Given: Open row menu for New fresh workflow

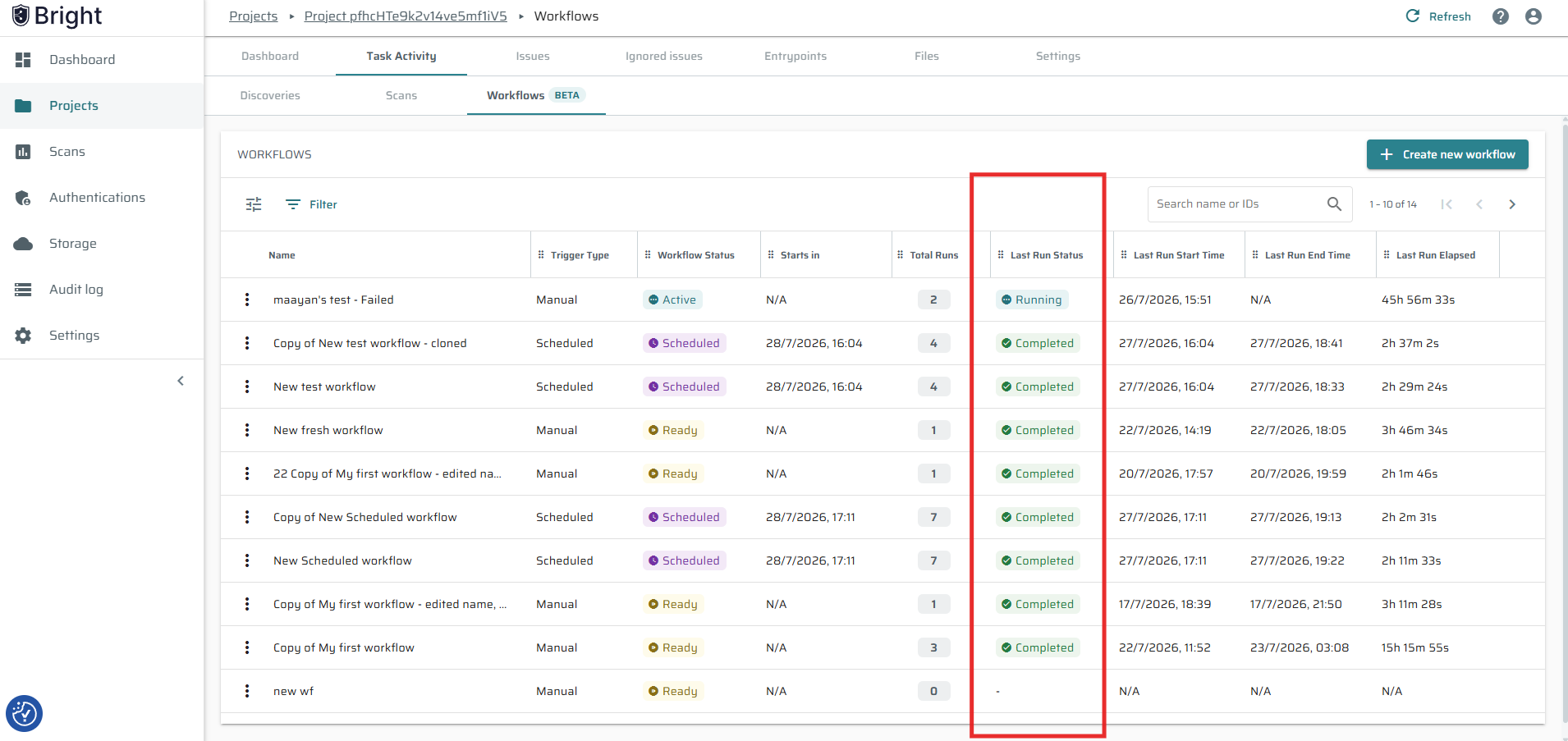Looking at the screenshot, I should coord(247,430).
